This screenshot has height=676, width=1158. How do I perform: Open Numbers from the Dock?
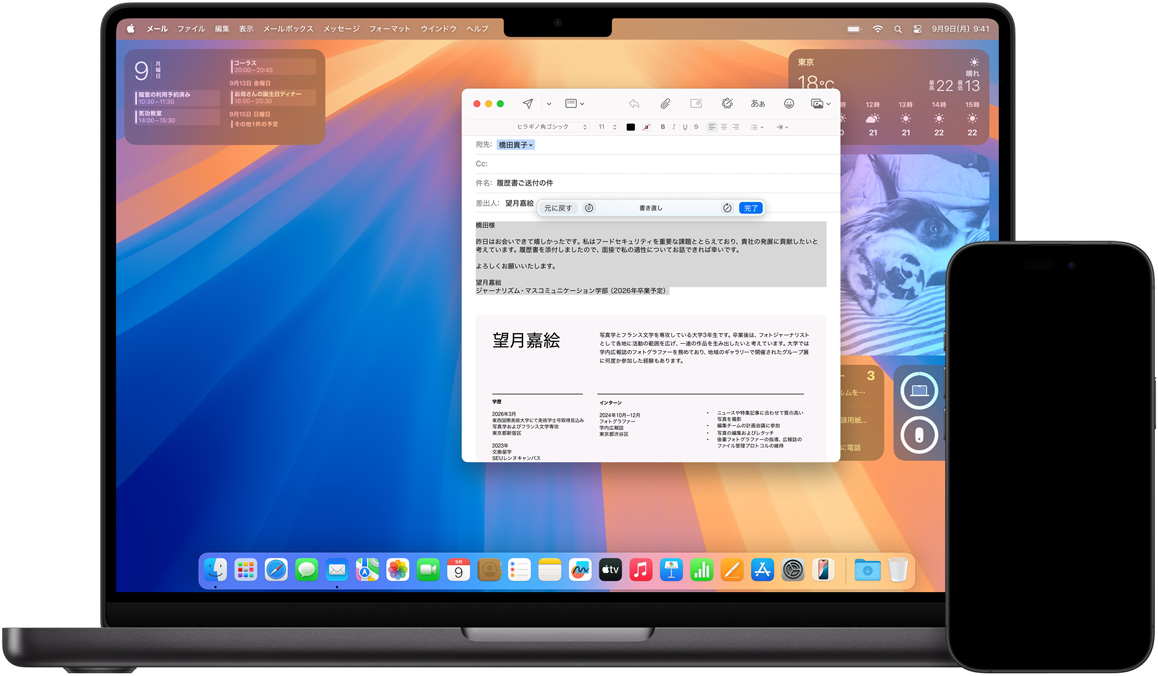coord(701,570)
